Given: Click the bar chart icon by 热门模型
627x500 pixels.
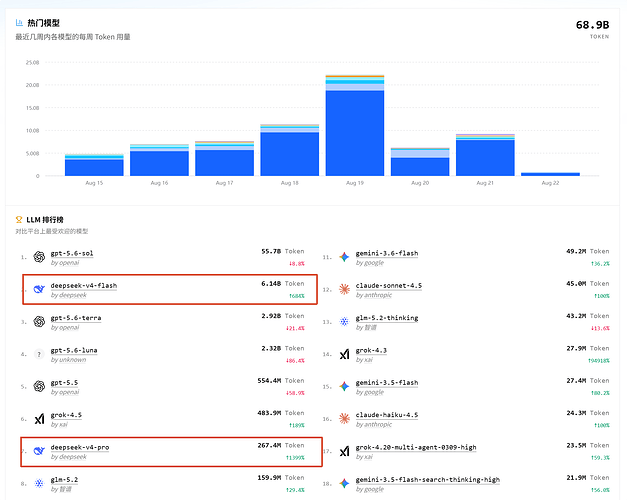Looking at the screenshot, I should click(x=19, y=23).
